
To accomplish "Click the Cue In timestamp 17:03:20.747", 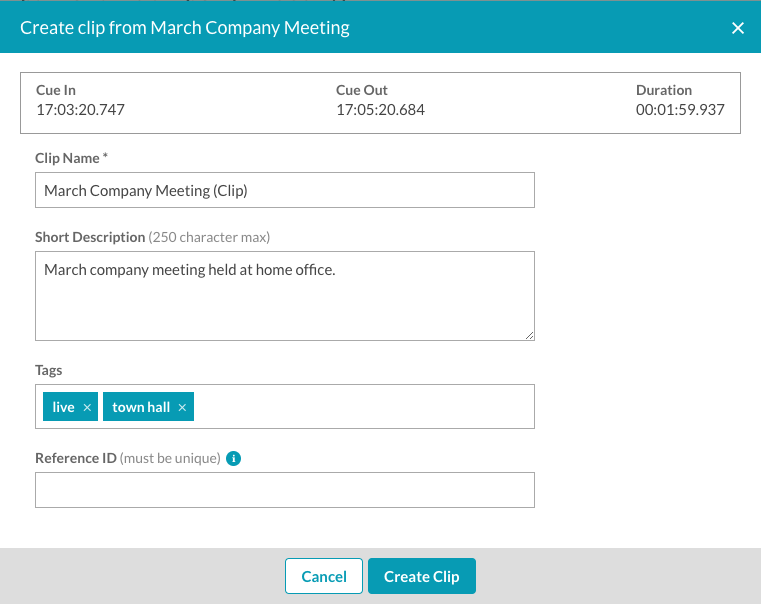I will point(81,110).
